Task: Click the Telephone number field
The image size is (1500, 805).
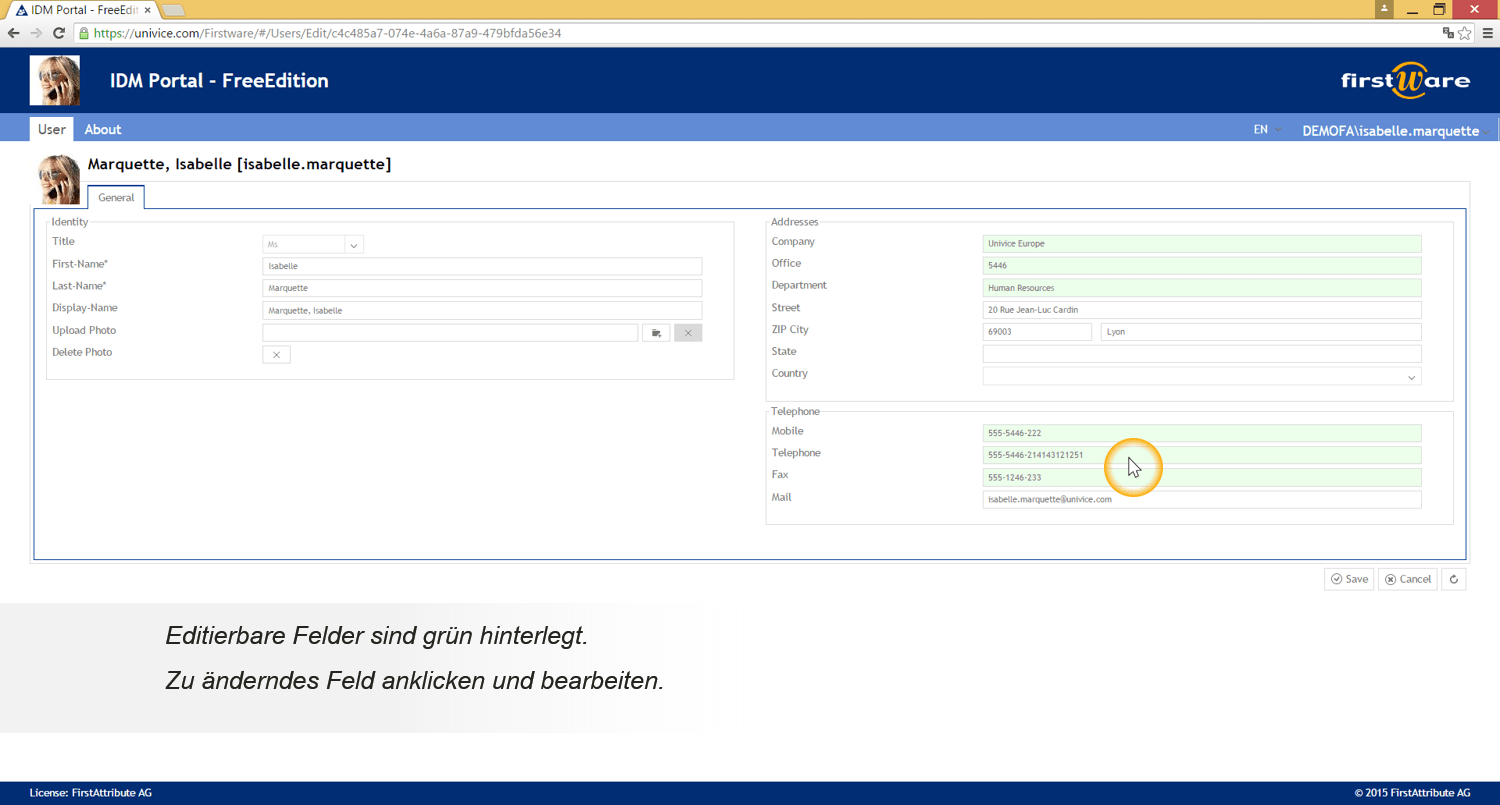Action: pyautogui.click(x=1202, y=455)
